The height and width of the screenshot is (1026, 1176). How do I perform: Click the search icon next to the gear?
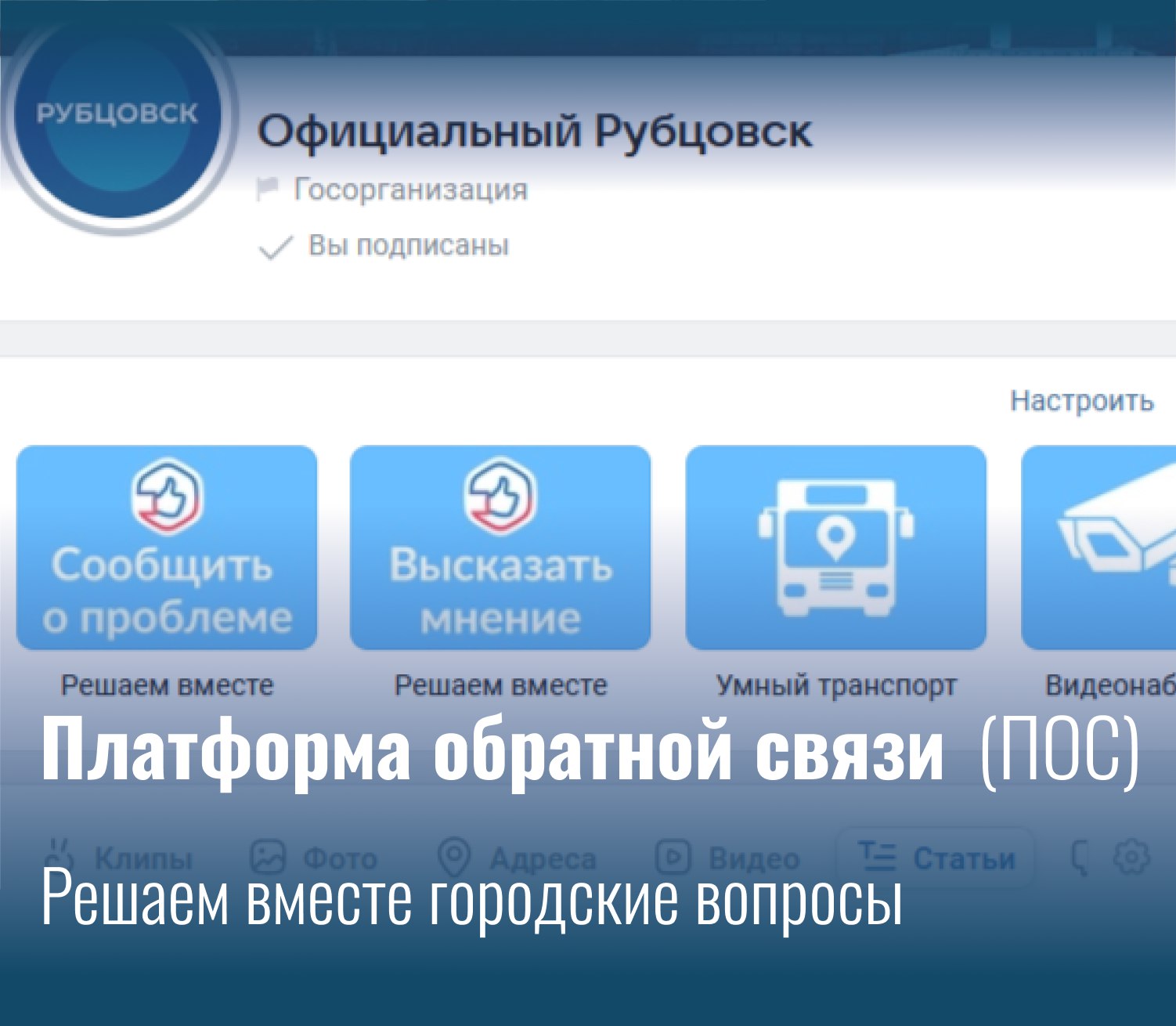[x=1080, y=858]
